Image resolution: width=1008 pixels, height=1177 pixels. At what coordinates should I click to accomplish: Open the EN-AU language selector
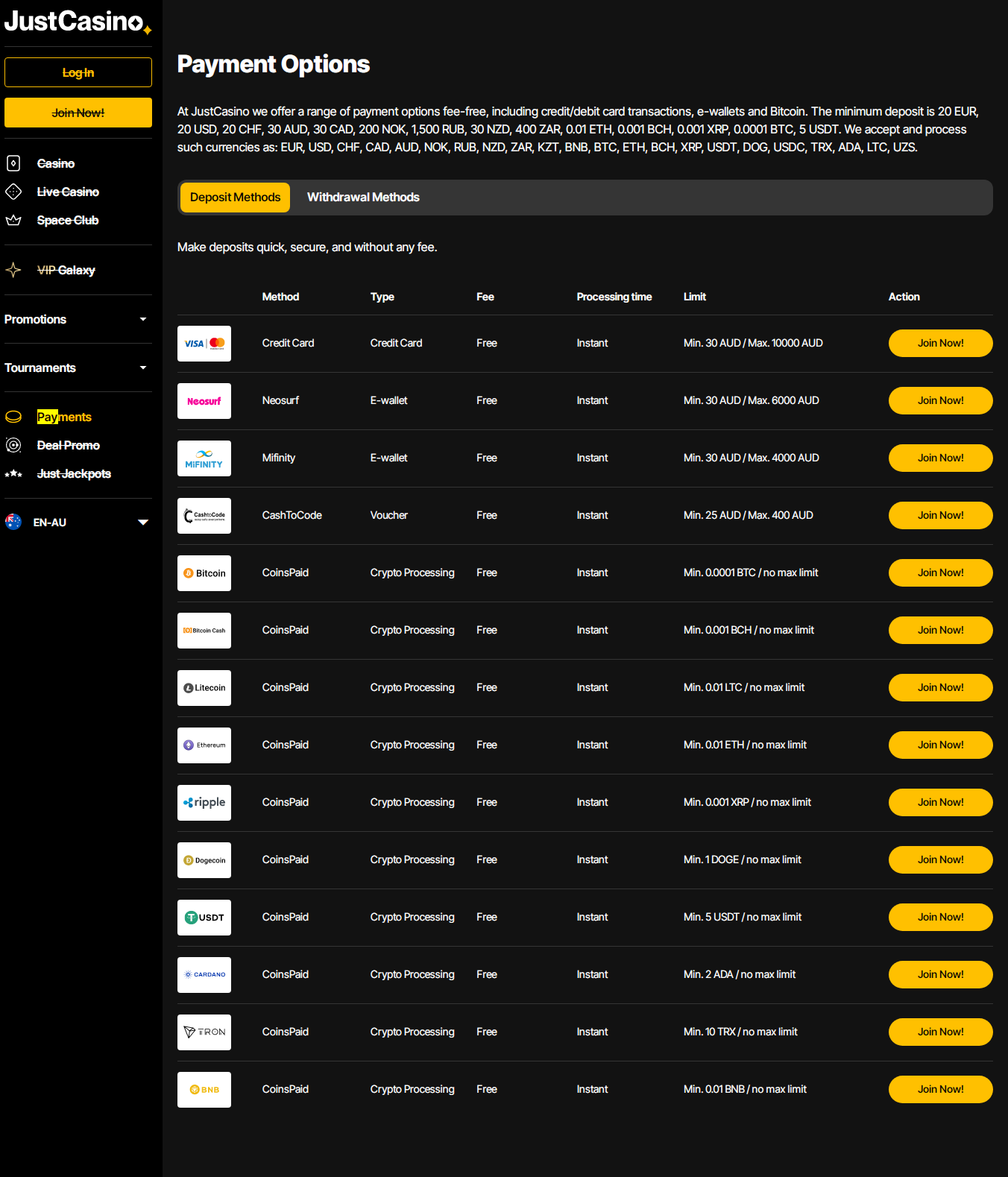(78, 523)
